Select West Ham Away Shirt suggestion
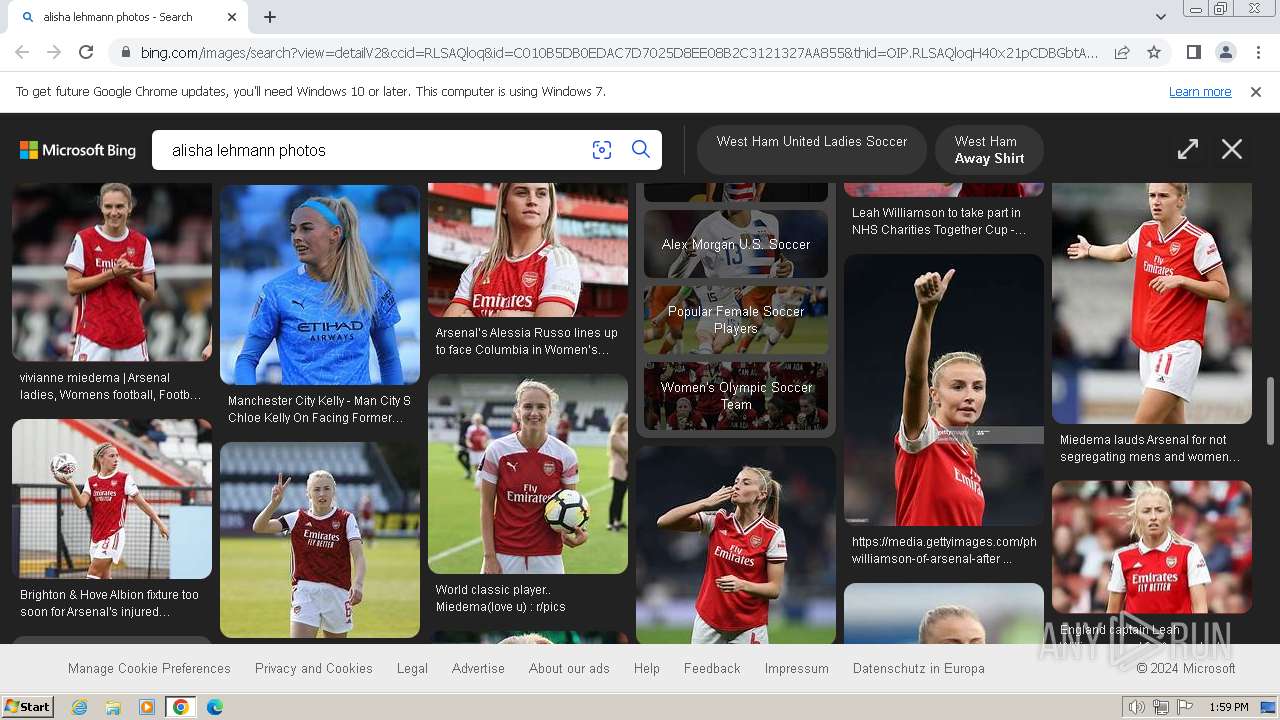Image resolution: width=1280 pixels, height=720 pixels. tap(989, 150)
